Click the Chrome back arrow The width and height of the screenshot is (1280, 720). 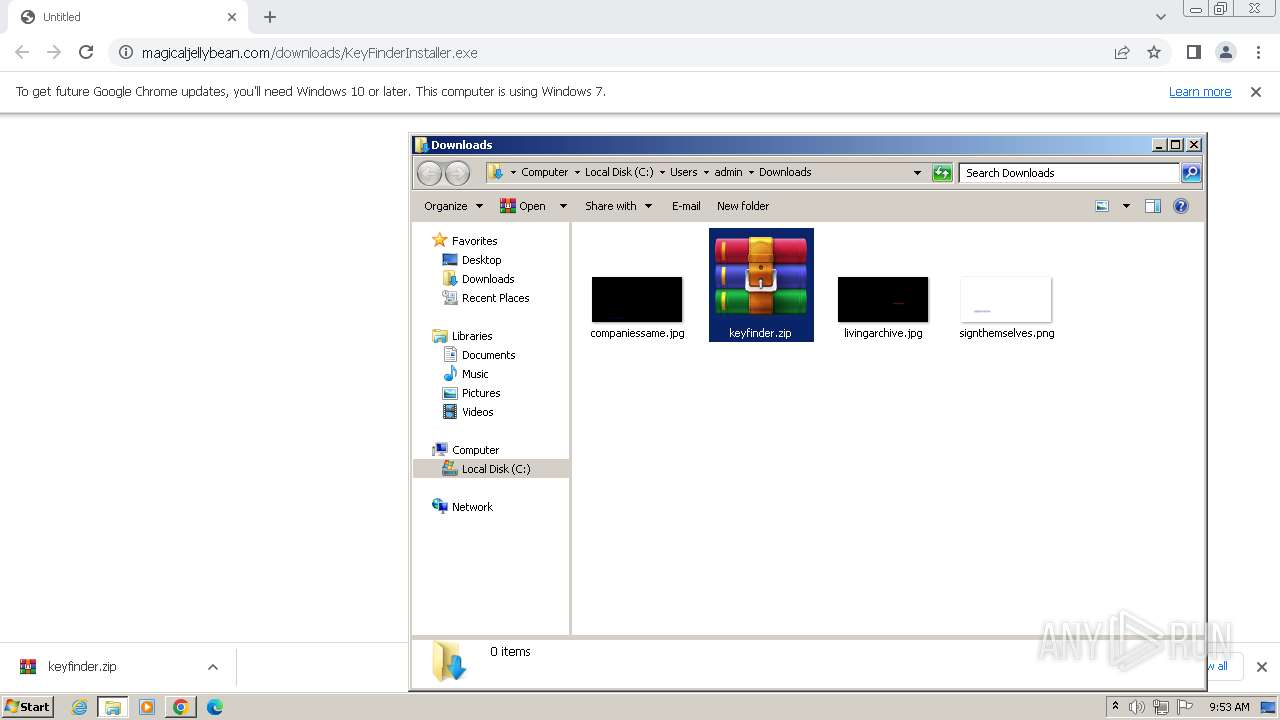pos(22,52)
